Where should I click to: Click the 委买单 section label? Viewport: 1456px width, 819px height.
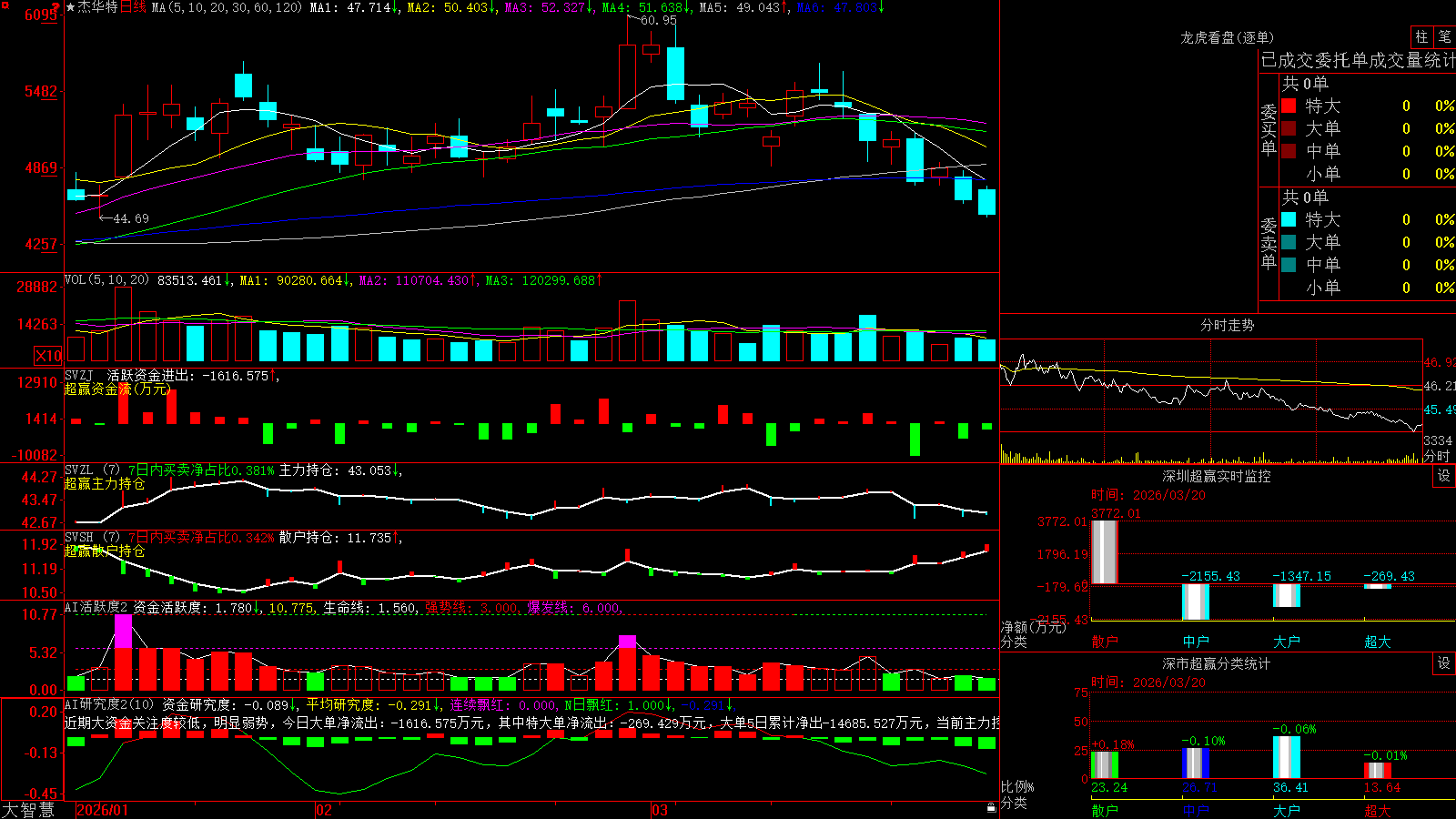(x=1269, y=129)
